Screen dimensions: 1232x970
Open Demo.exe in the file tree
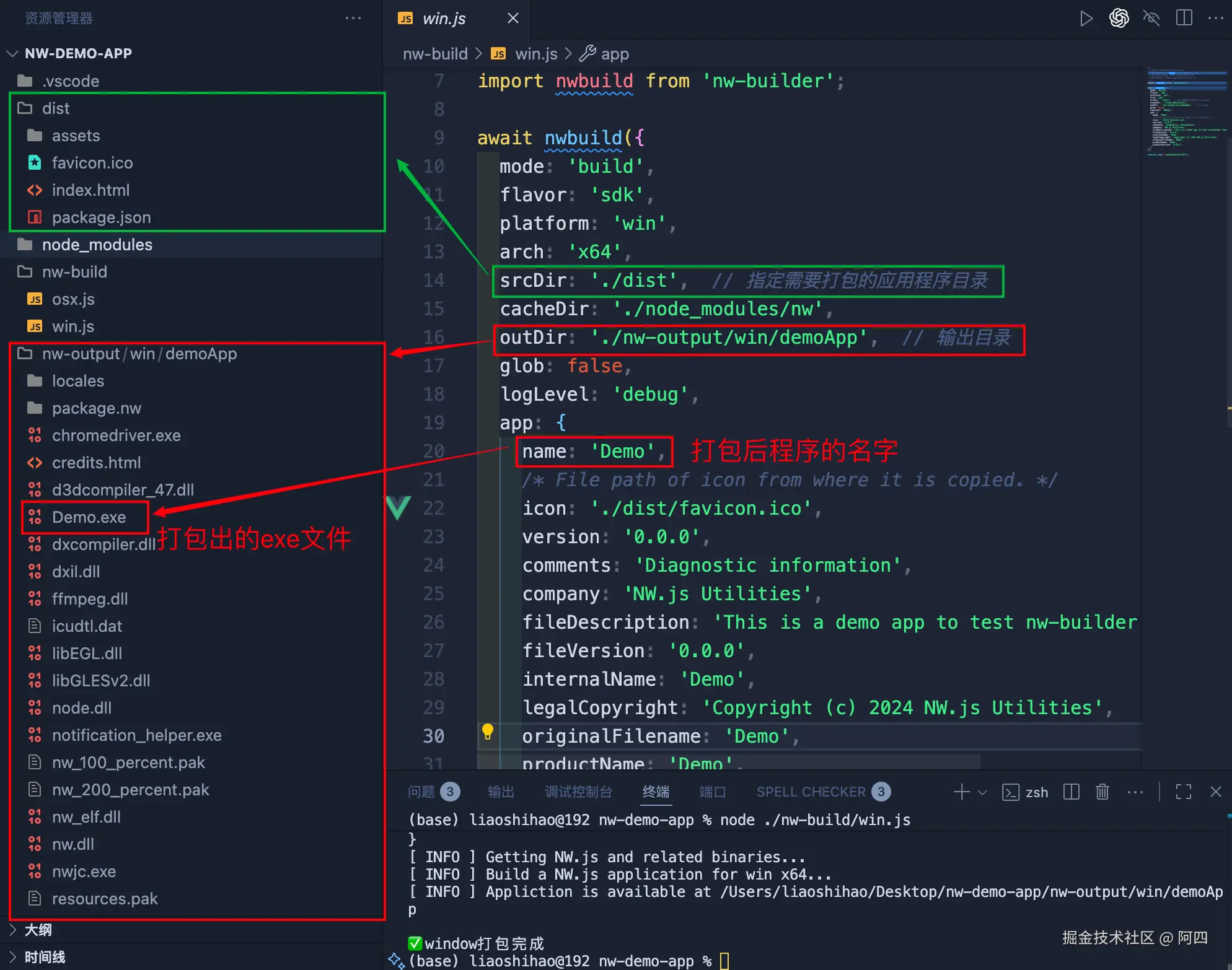point(89,517)
